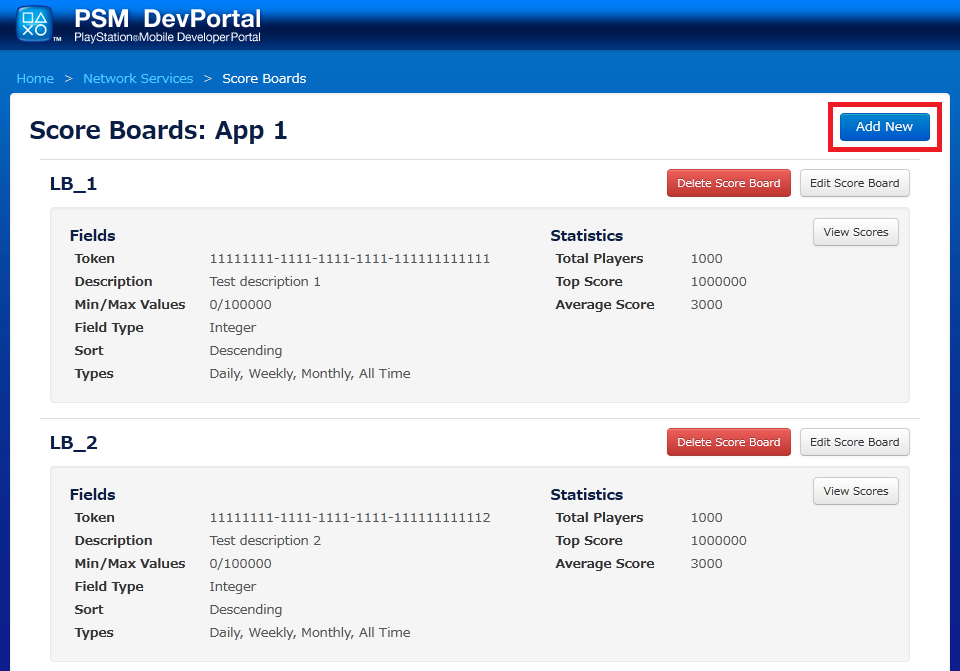960x671 pixels.
Task: Click the LB_1 token value ending in 1111
Action: (349, 258)
